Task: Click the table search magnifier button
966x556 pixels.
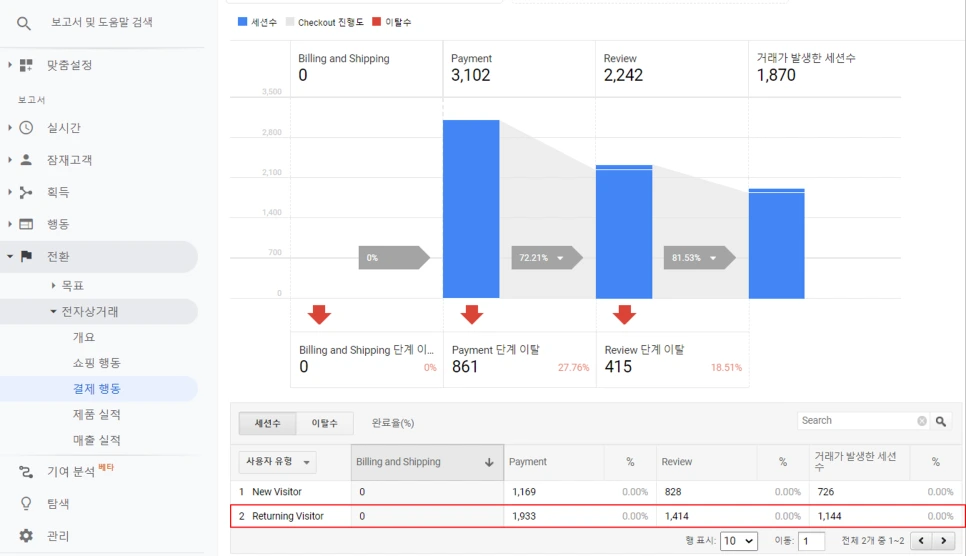Action: tap(941, 421)
